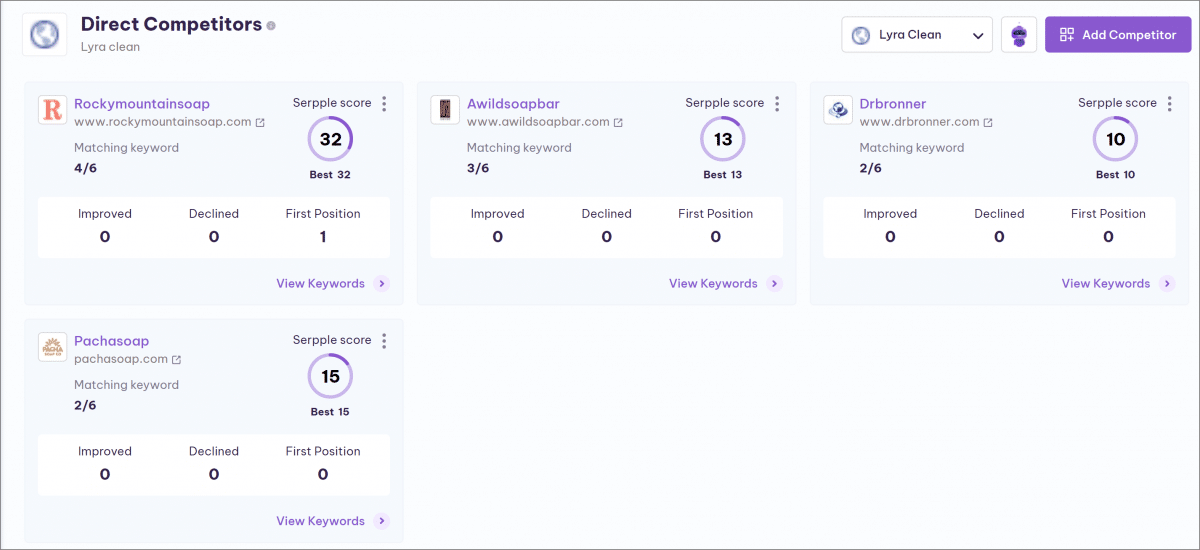
Task: Click the Serpple score 10 circle
Action: point(1116,140)
